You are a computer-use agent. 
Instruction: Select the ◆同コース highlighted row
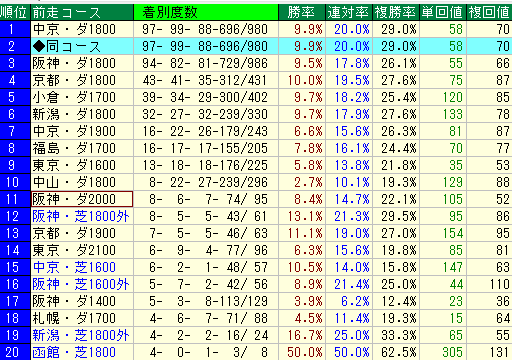tap(256, 46)
